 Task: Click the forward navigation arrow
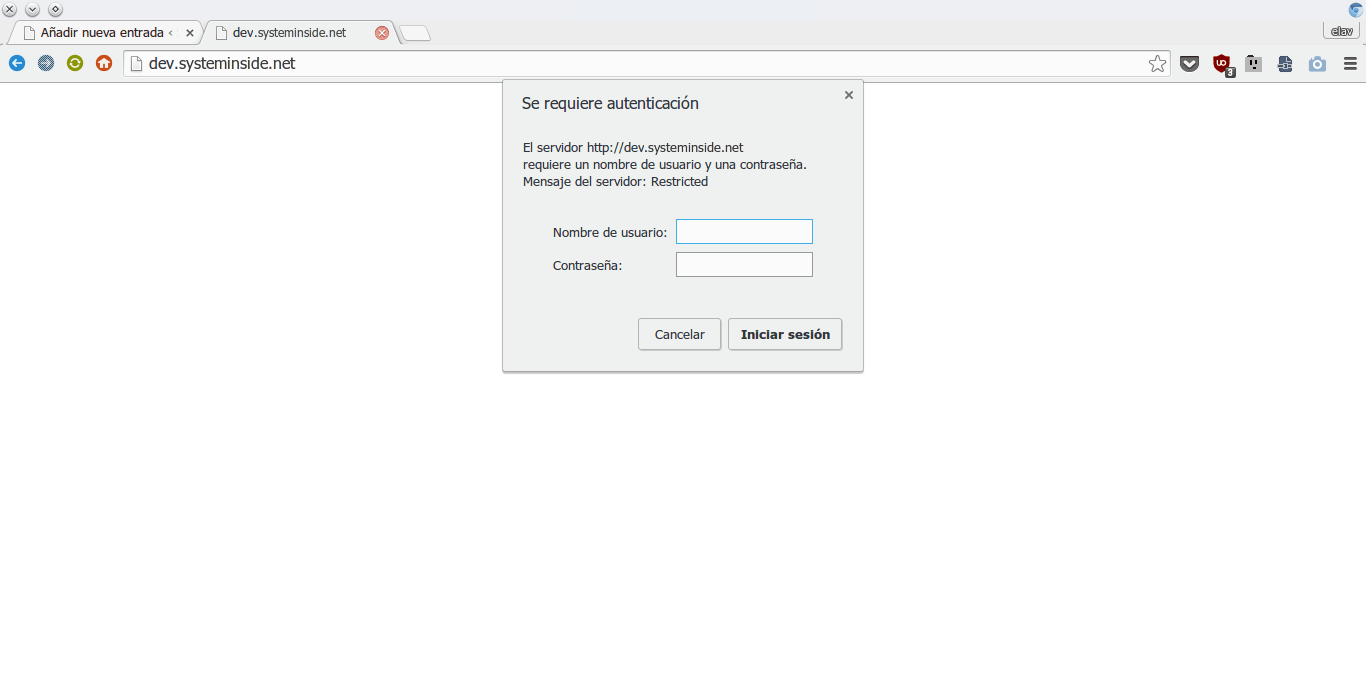(45, 63)
